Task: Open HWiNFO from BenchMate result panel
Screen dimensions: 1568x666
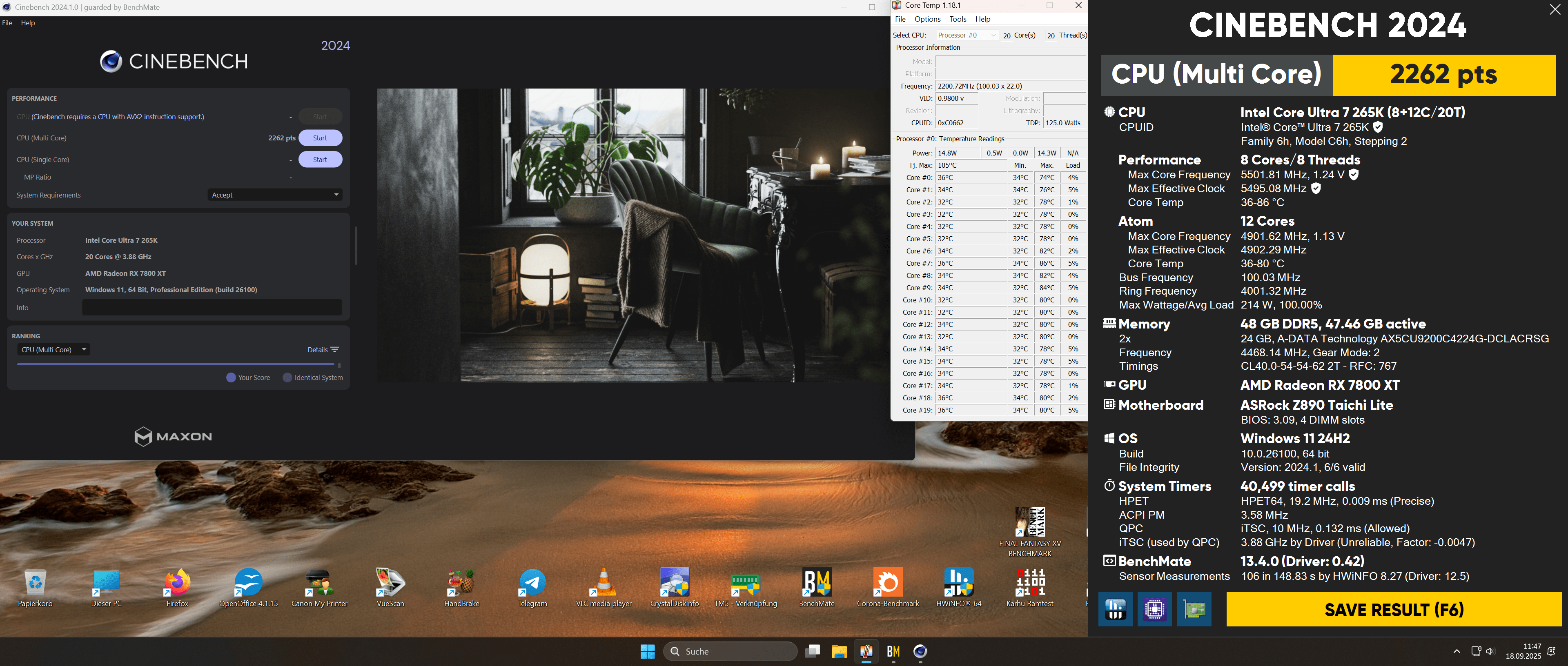Action: point(1115,609)
